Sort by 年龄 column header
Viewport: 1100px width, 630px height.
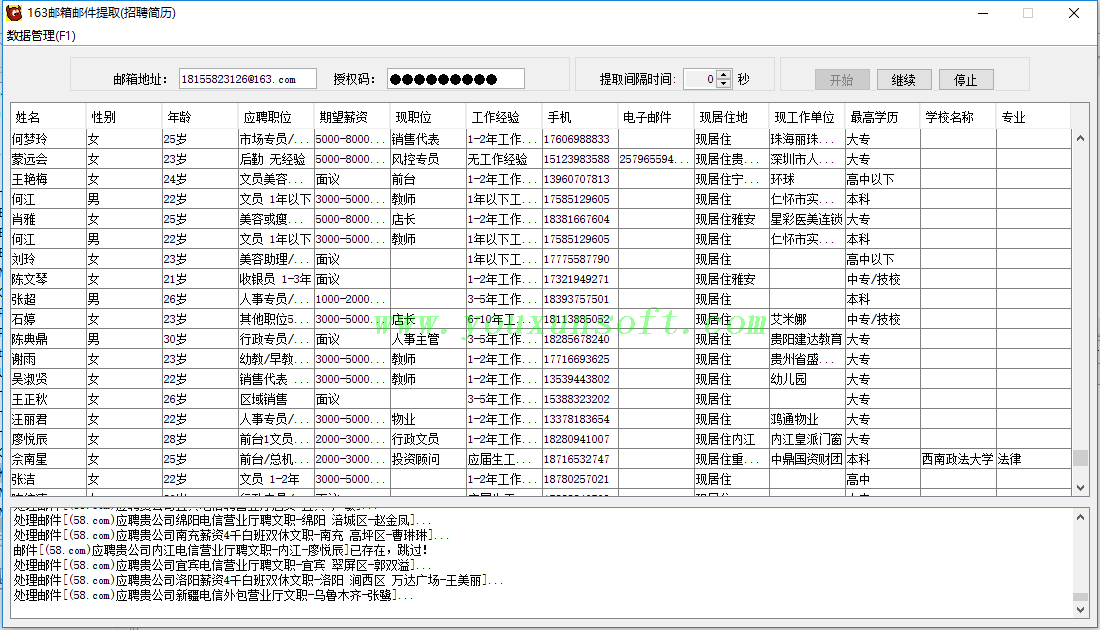pyautogui.click(x=200, y=117)
